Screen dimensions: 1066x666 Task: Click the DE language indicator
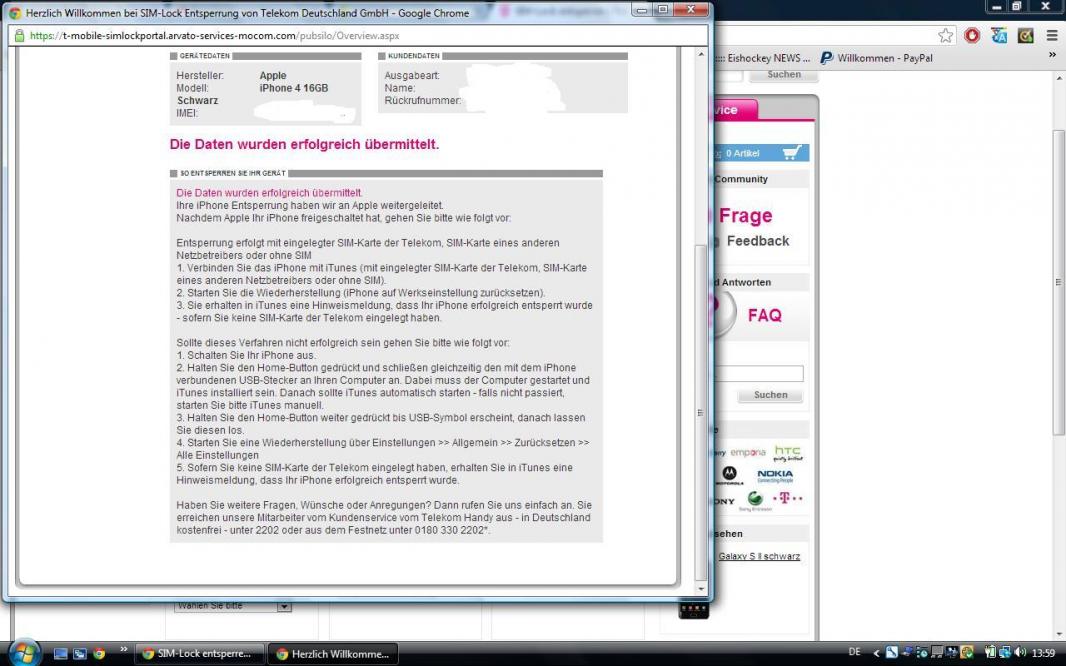pyautogui.click(x=855, y=652)
